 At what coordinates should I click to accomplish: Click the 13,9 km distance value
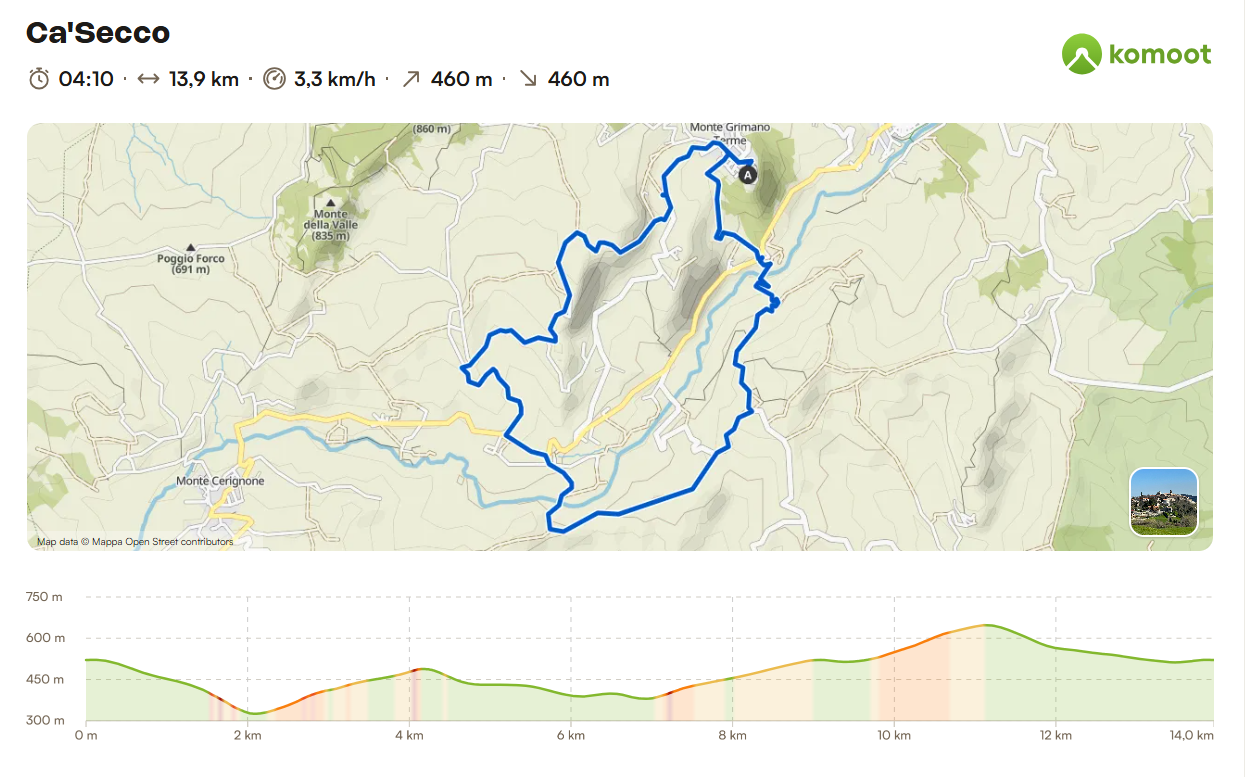point(203,79)
